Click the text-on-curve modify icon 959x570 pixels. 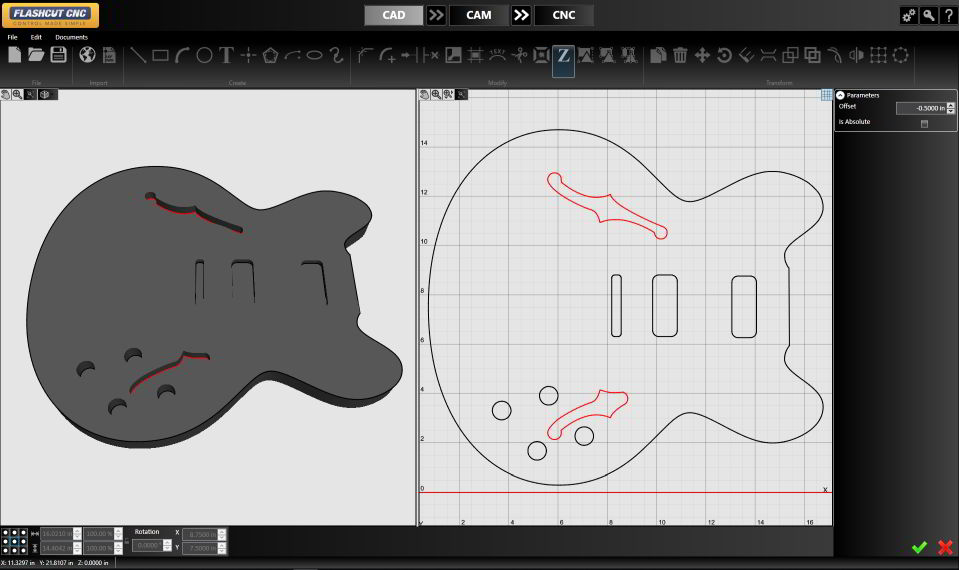click(x=497, y=56)
